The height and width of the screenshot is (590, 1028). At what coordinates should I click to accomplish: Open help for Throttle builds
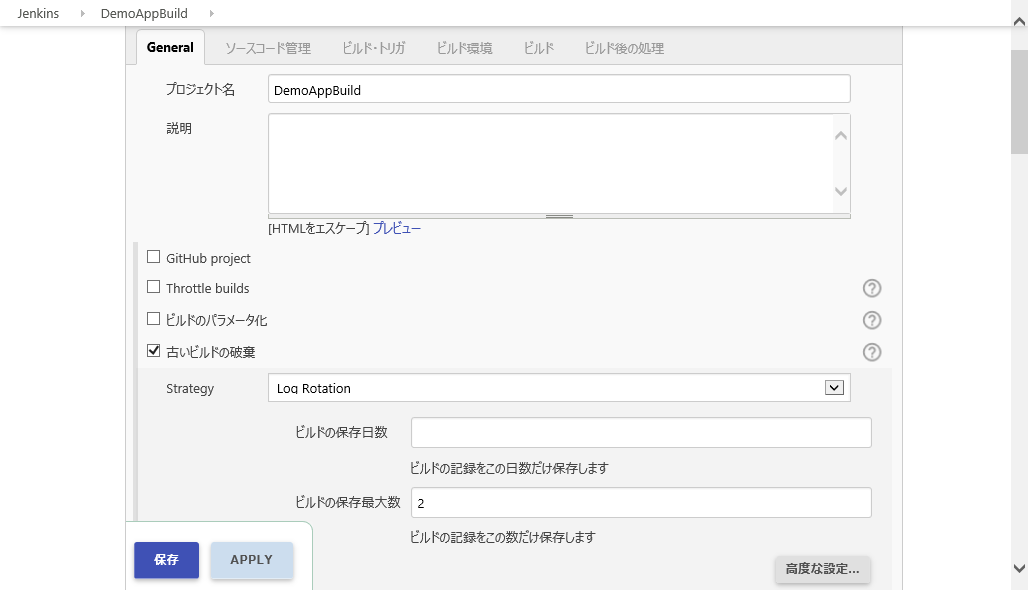click(871, 288)
